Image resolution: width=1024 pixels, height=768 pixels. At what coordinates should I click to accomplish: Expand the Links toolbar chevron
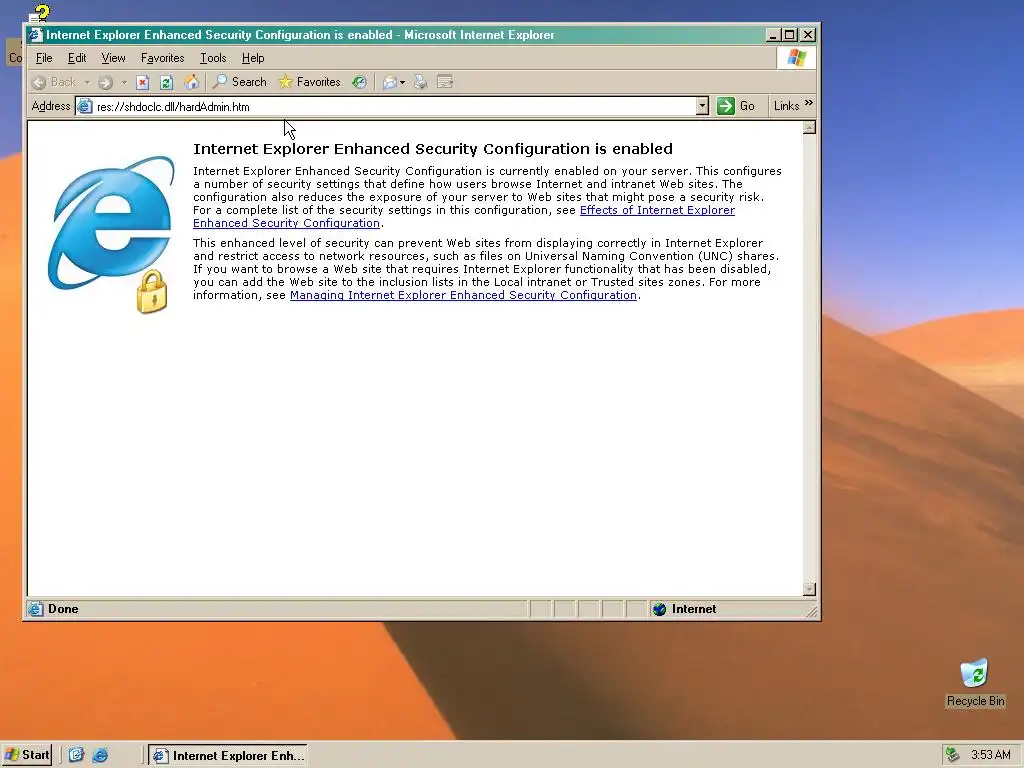pos(809,103)
